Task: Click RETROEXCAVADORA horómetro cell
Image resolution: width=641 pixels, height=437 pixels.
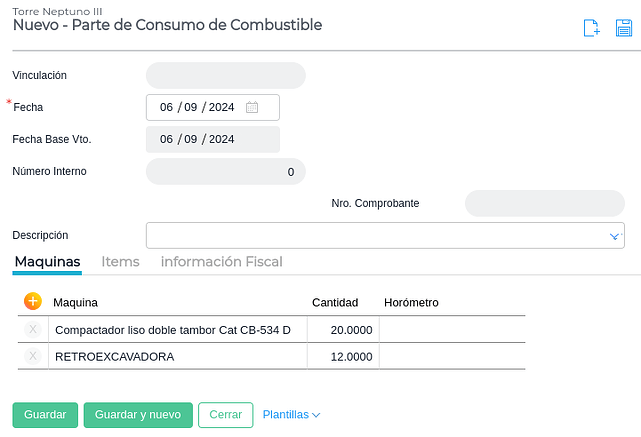Action: pyautogui.click(x=450, y=356)
